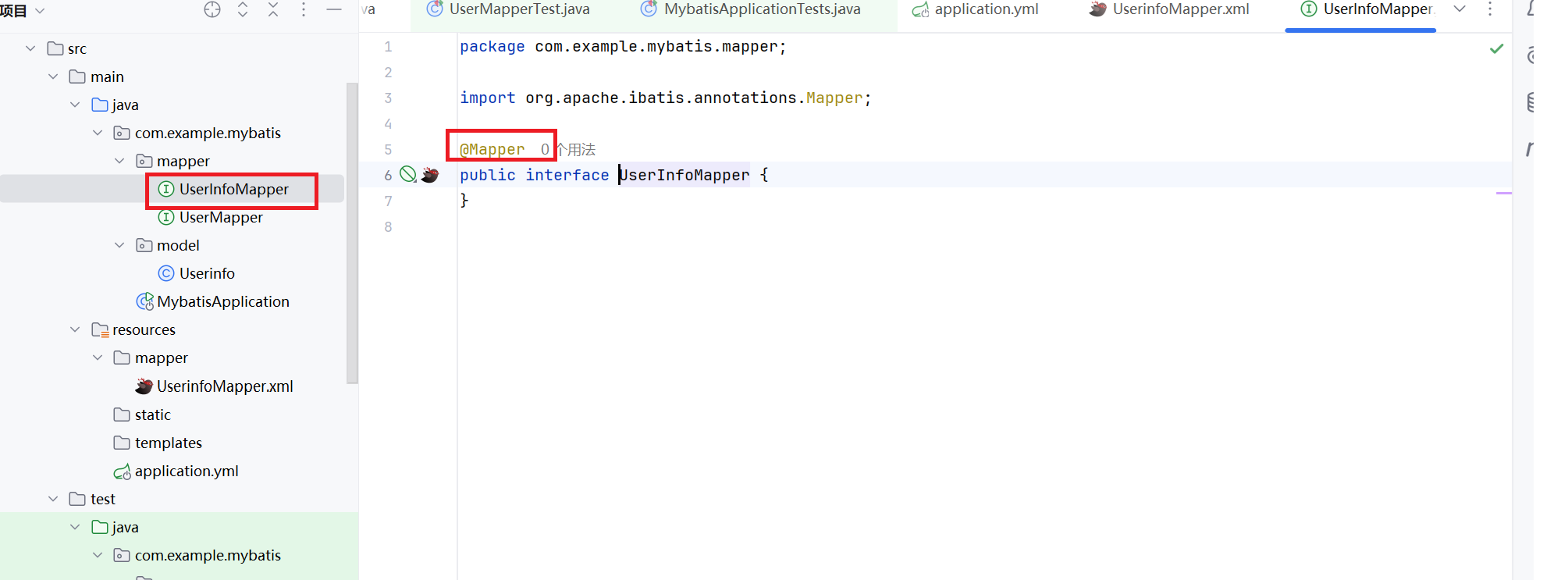Click the '0 个用法' usages hint
This screenshot has height=580, width=1568.
pos(567,149)
